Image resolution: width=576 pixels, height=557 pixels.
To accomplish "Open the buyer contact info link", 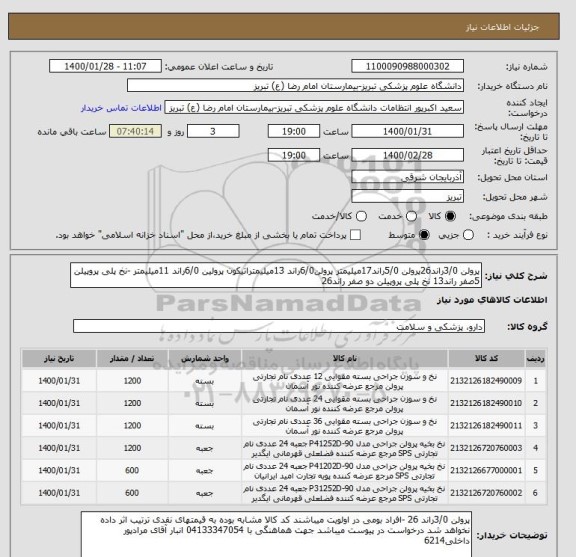I will (121, 108).
